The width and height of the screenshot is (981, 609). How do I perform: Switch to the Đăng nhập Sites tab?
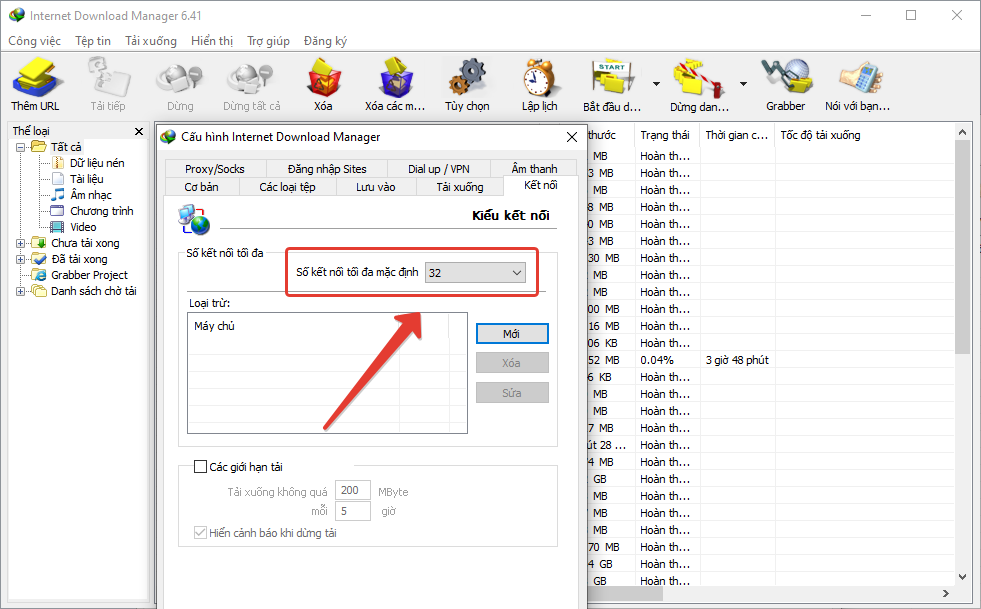(327, 169)
